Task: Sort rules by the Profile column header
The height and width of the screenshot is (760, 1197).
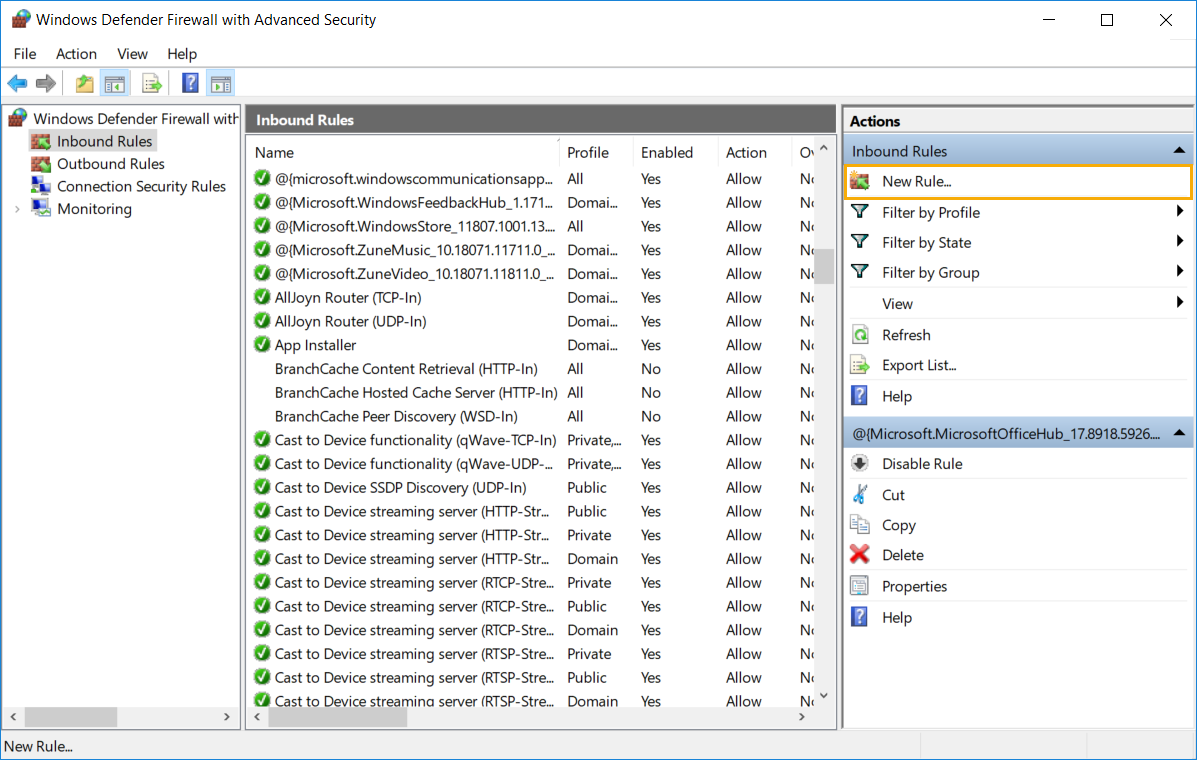Action: 597,153
